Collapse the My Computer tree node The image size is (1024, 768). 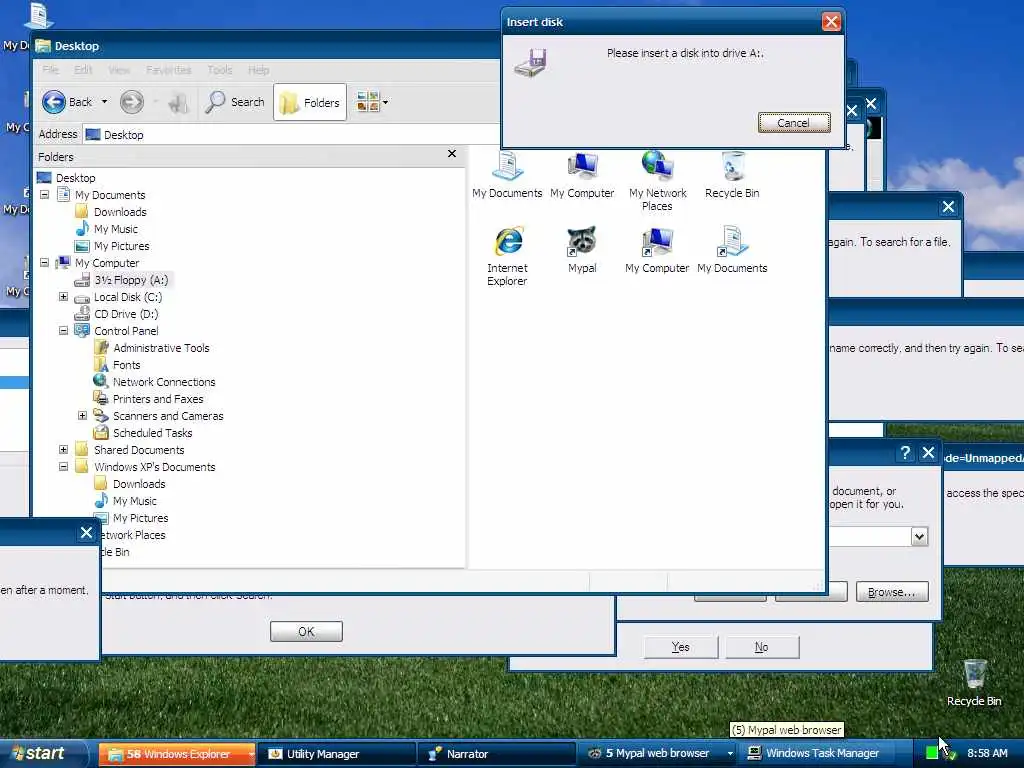pos(44,263)
